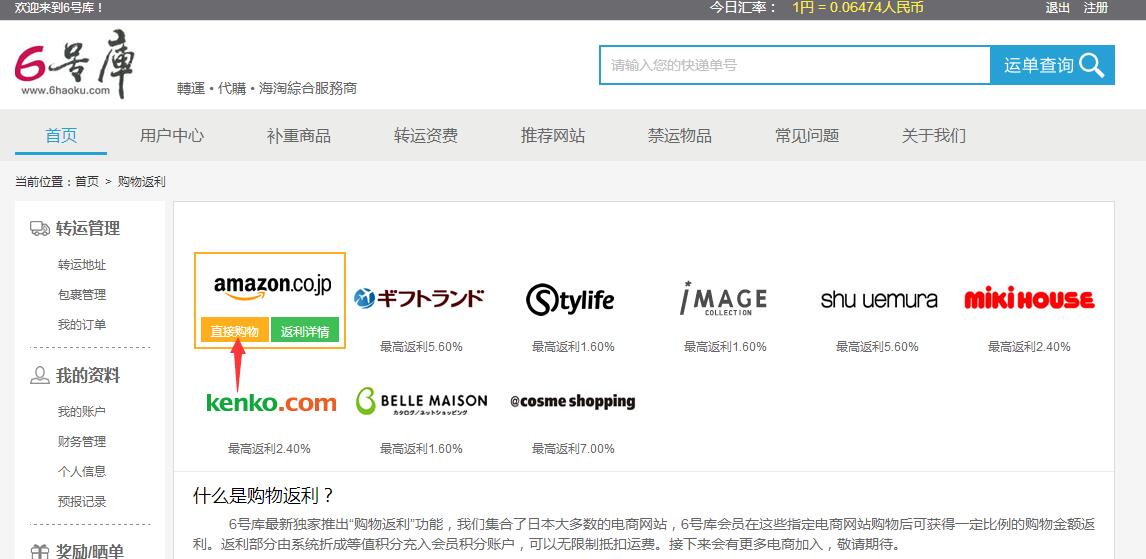Click 首页 in the breadcrumb

(x=87, y=181)
